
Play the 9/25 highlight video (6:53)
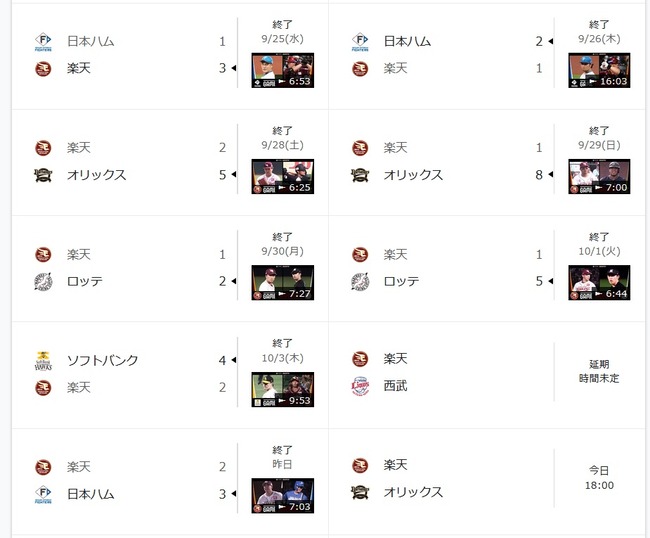282,70
